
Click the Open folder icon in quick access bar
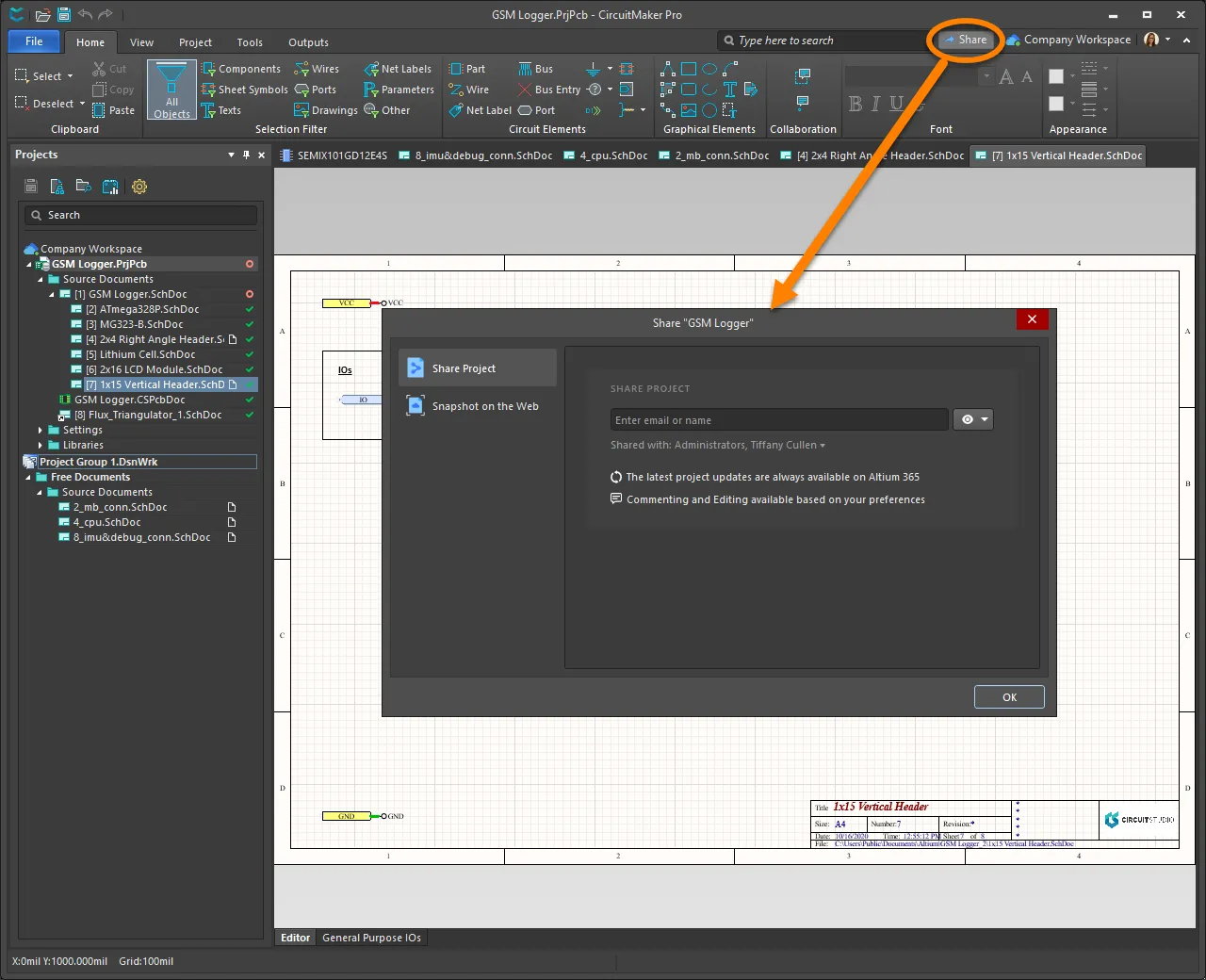tap(42, 14)
